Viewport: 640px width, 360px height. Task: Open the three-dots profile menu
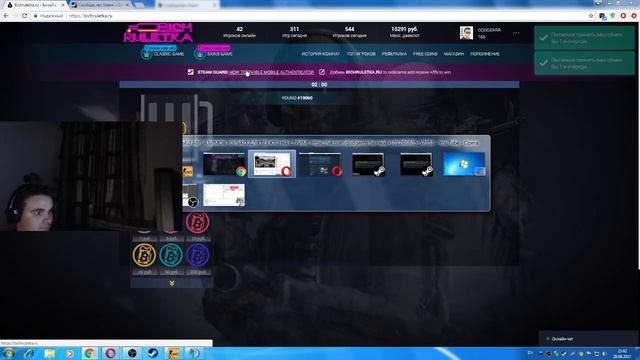point(516,33)
